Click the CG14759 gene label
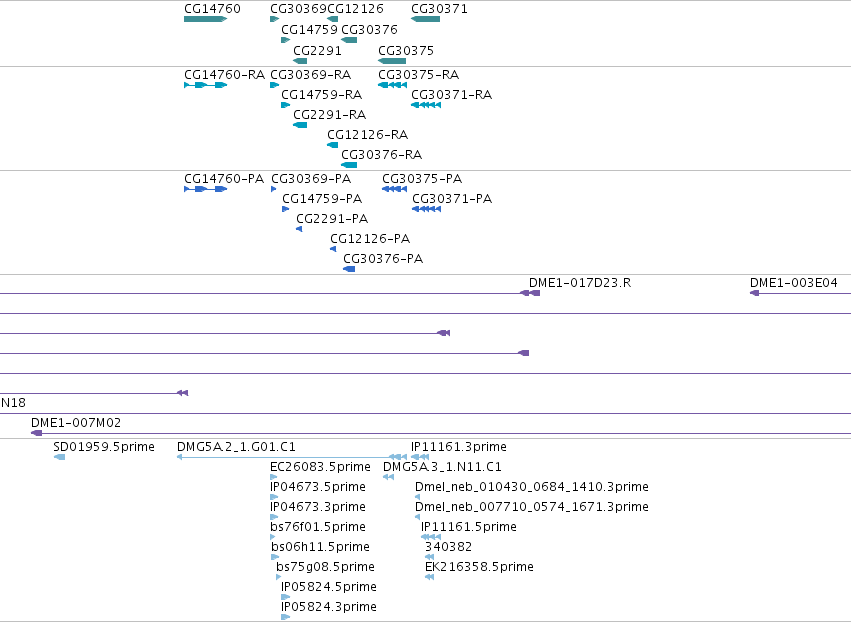 pyautogui.click(x=309, y=29)
